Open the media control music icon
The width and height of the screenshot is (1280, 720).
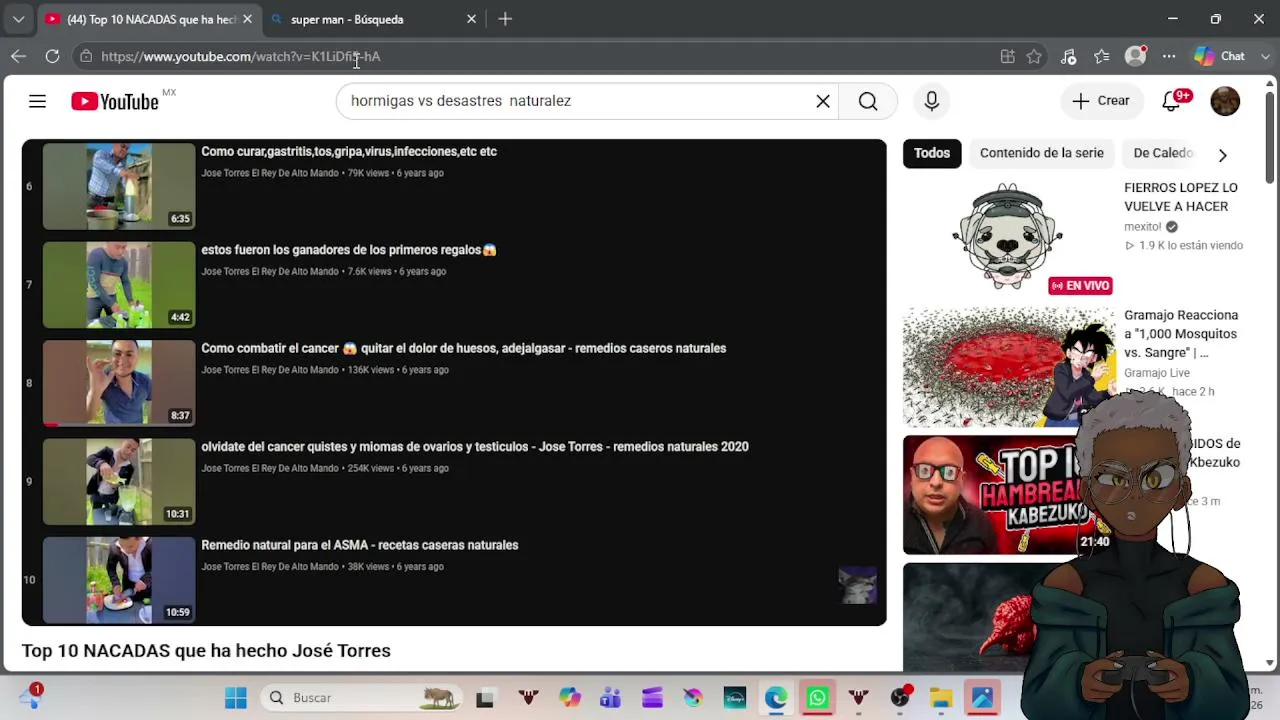pos(1068,56)
